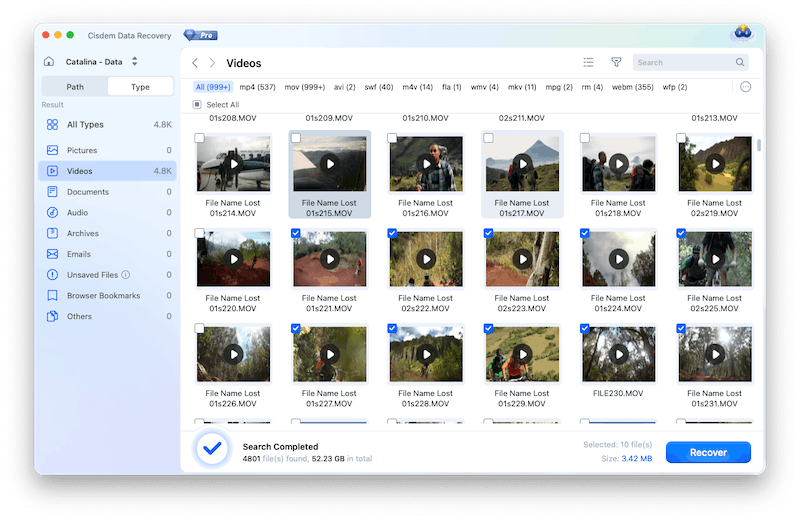This screenshot has height=520, width=800.
Task: Play the 01s218.MOV video preview
Action: pyautogui.click(x=619, y=164)
